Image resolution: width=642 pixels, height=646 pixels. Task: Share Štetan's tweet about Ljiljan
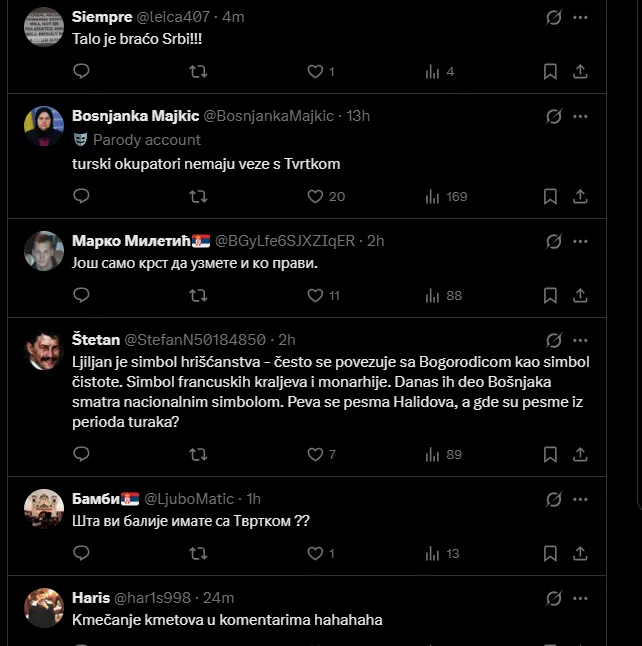[580, 454]
